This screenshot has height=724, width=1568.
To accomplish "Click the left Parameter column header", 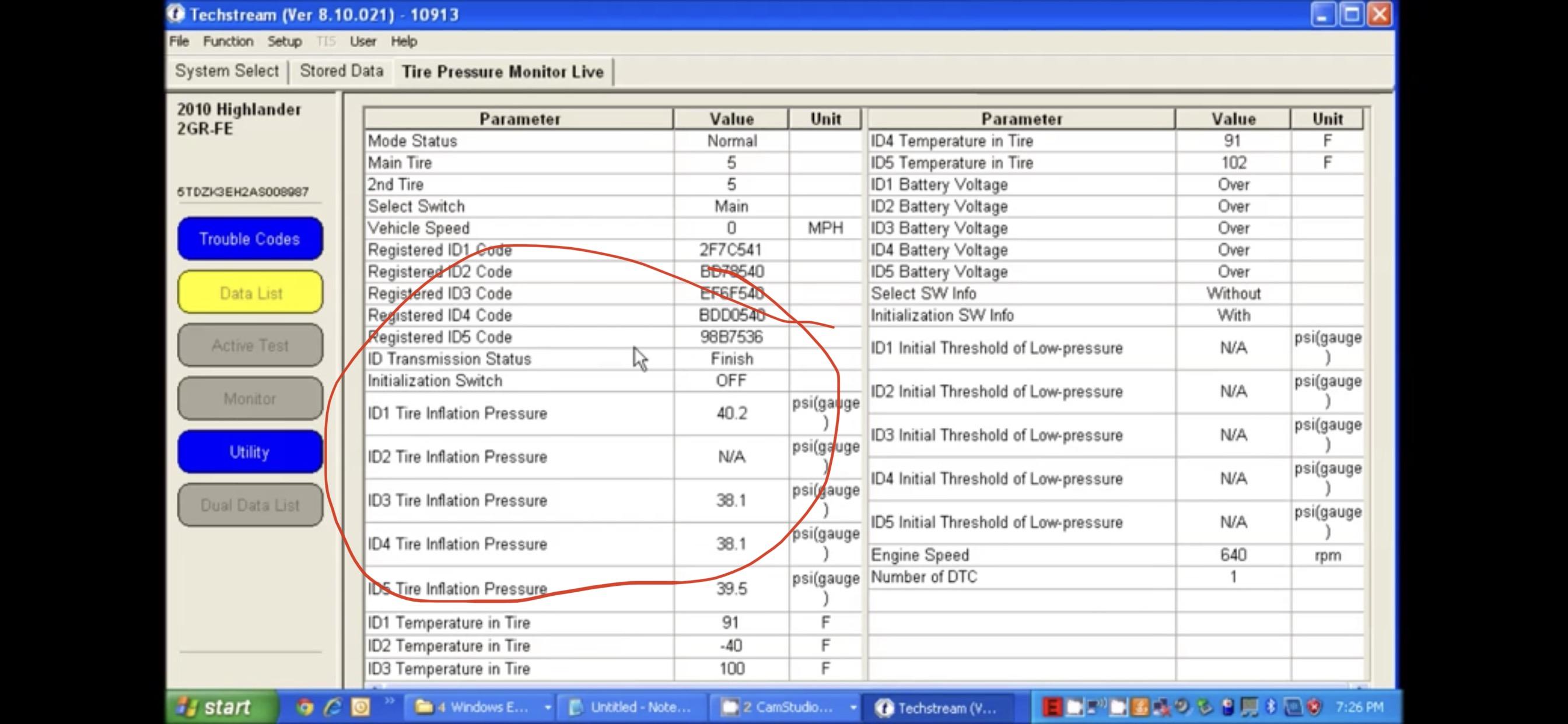I will coord(519,119).
